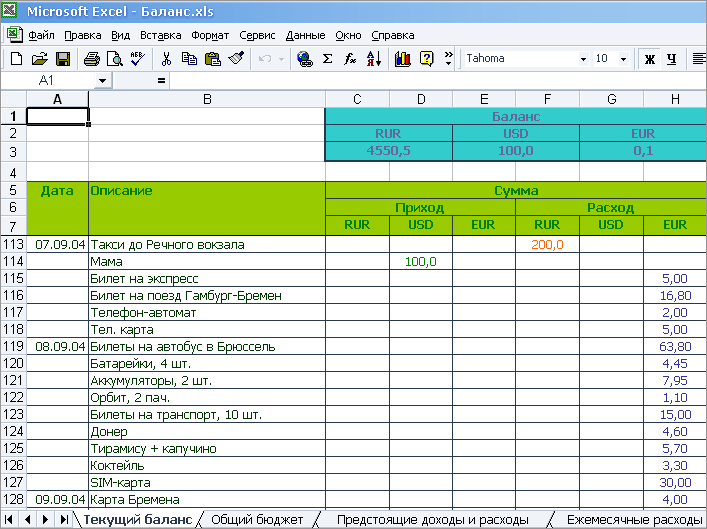
Task: Select column B header
Action: point(207,99)
